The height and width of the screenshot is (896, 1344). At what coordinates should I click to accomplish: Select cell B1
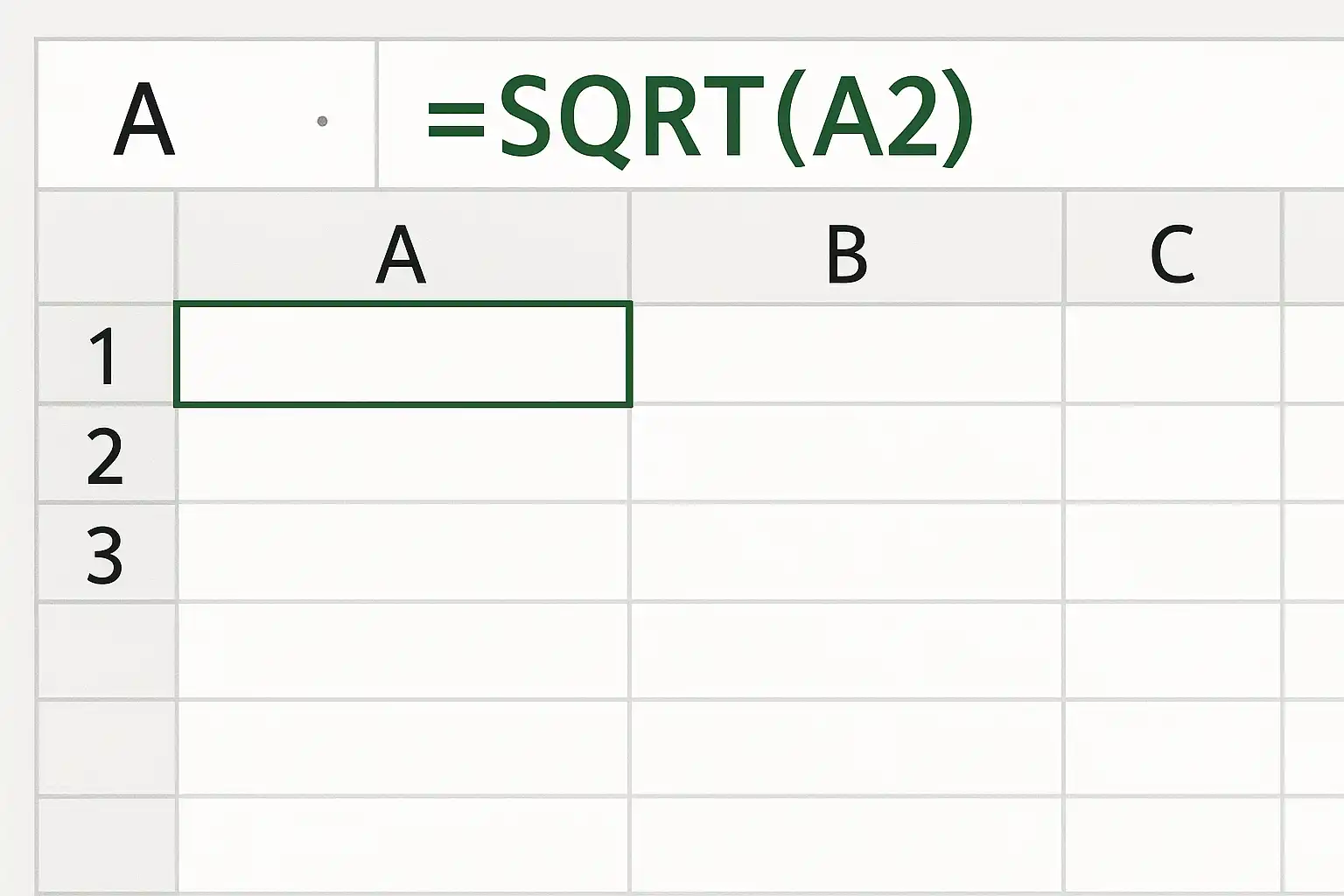846,354
